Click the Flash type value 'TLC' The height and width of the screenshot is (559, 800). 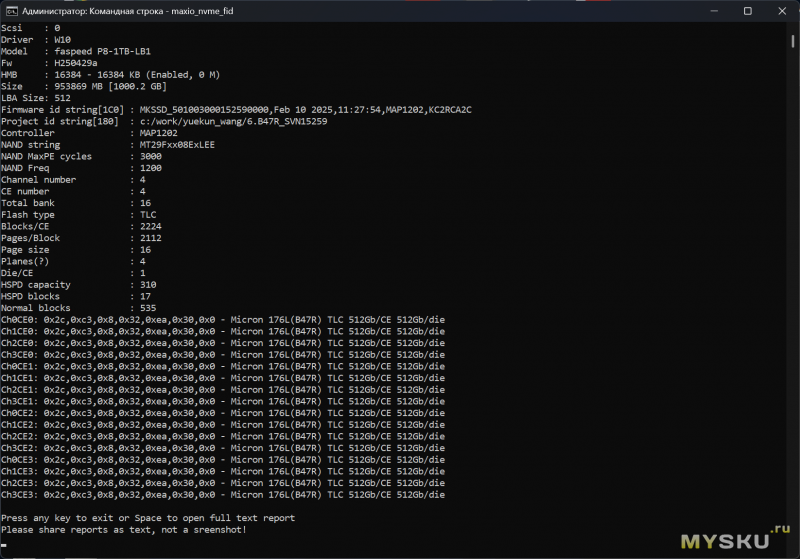(x=148, y=215)
